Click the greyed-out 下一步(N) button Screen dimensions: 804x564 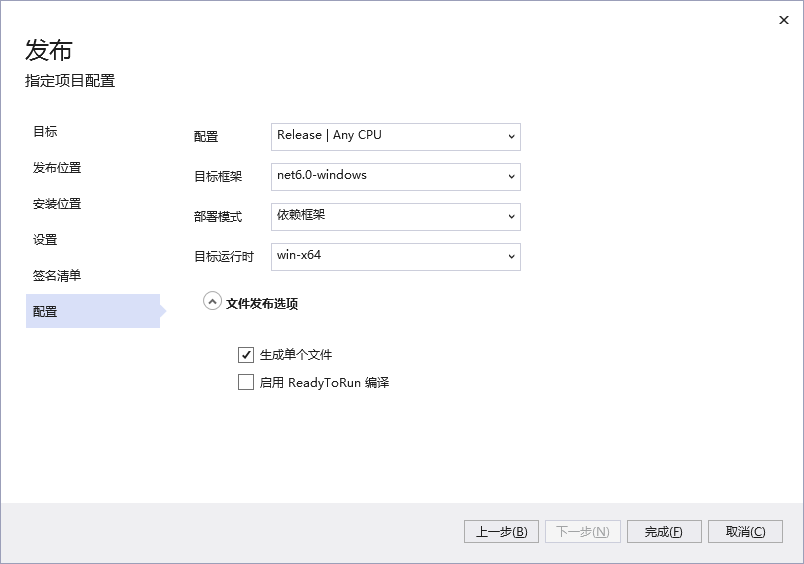tap(582, 532)
